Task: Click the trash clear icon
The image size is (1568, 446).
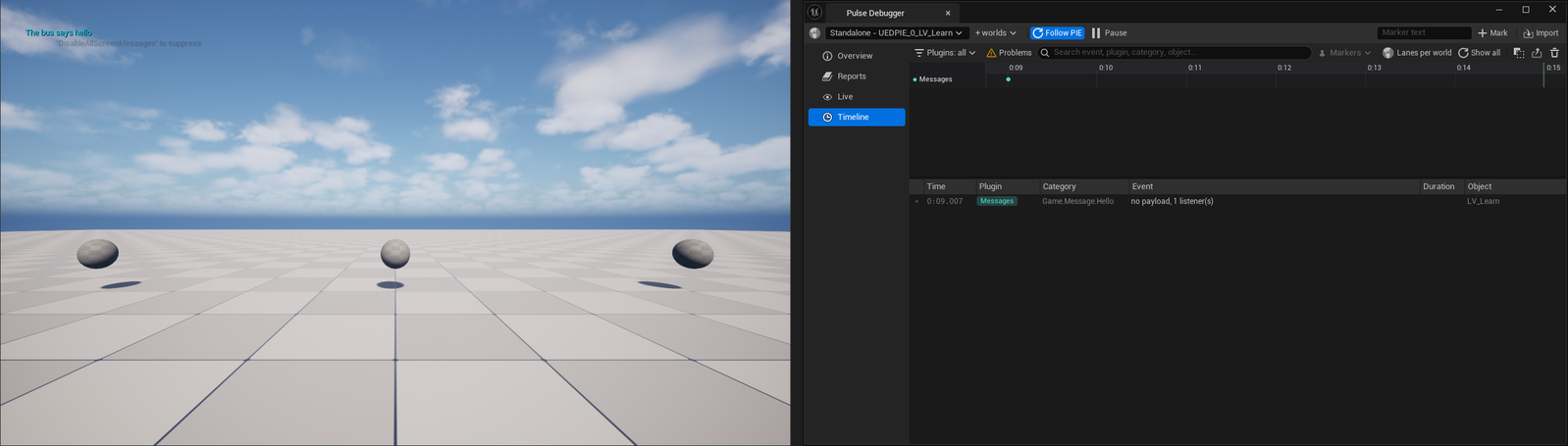Action: pos(1554,53)
